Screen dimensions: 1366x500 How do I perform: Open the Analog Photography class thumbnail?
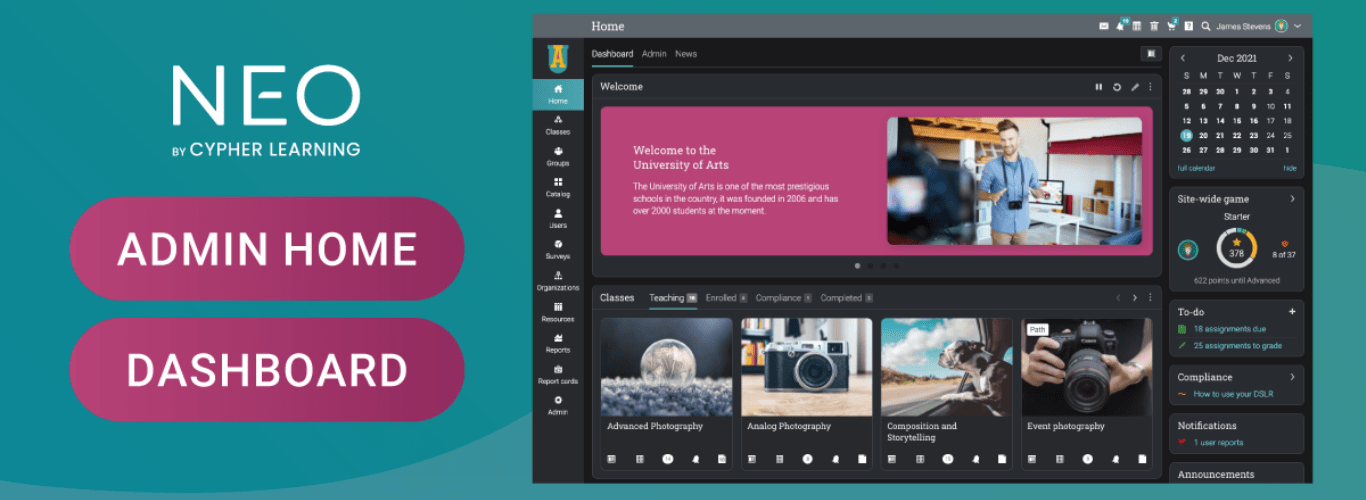[806, 367]
